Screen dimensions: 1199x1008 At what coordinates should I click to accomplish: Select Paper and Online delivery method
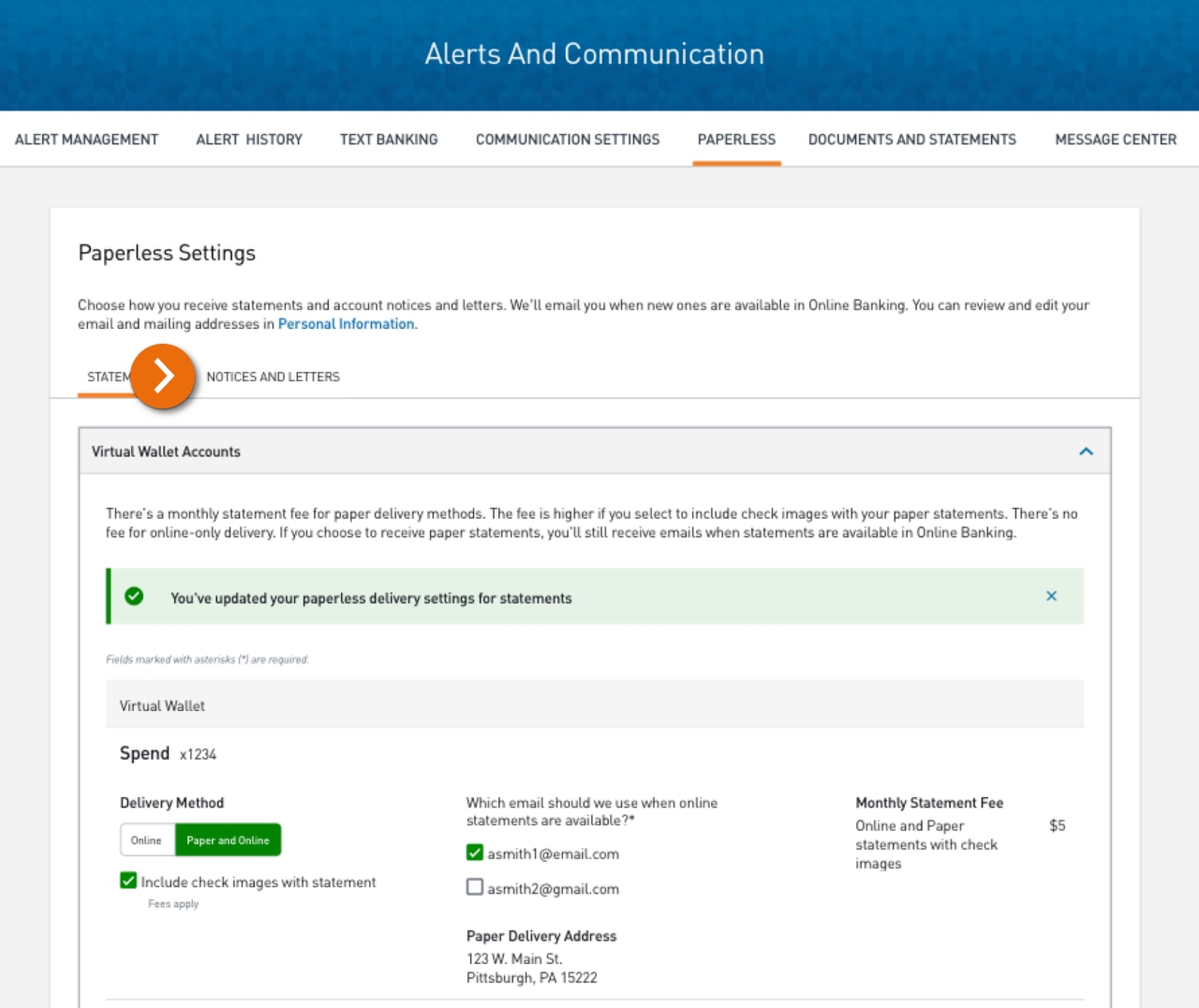point(228,839)
